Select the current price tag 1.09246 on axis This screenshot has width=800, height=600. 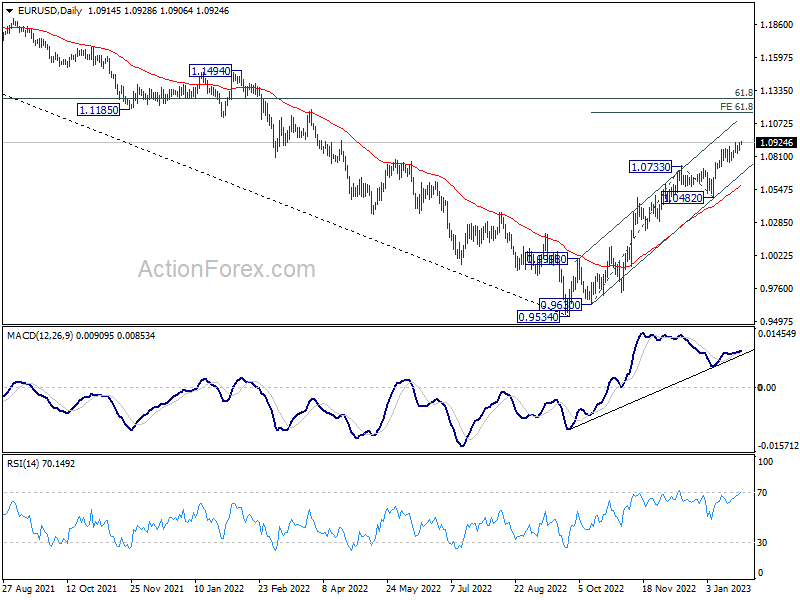776,143
